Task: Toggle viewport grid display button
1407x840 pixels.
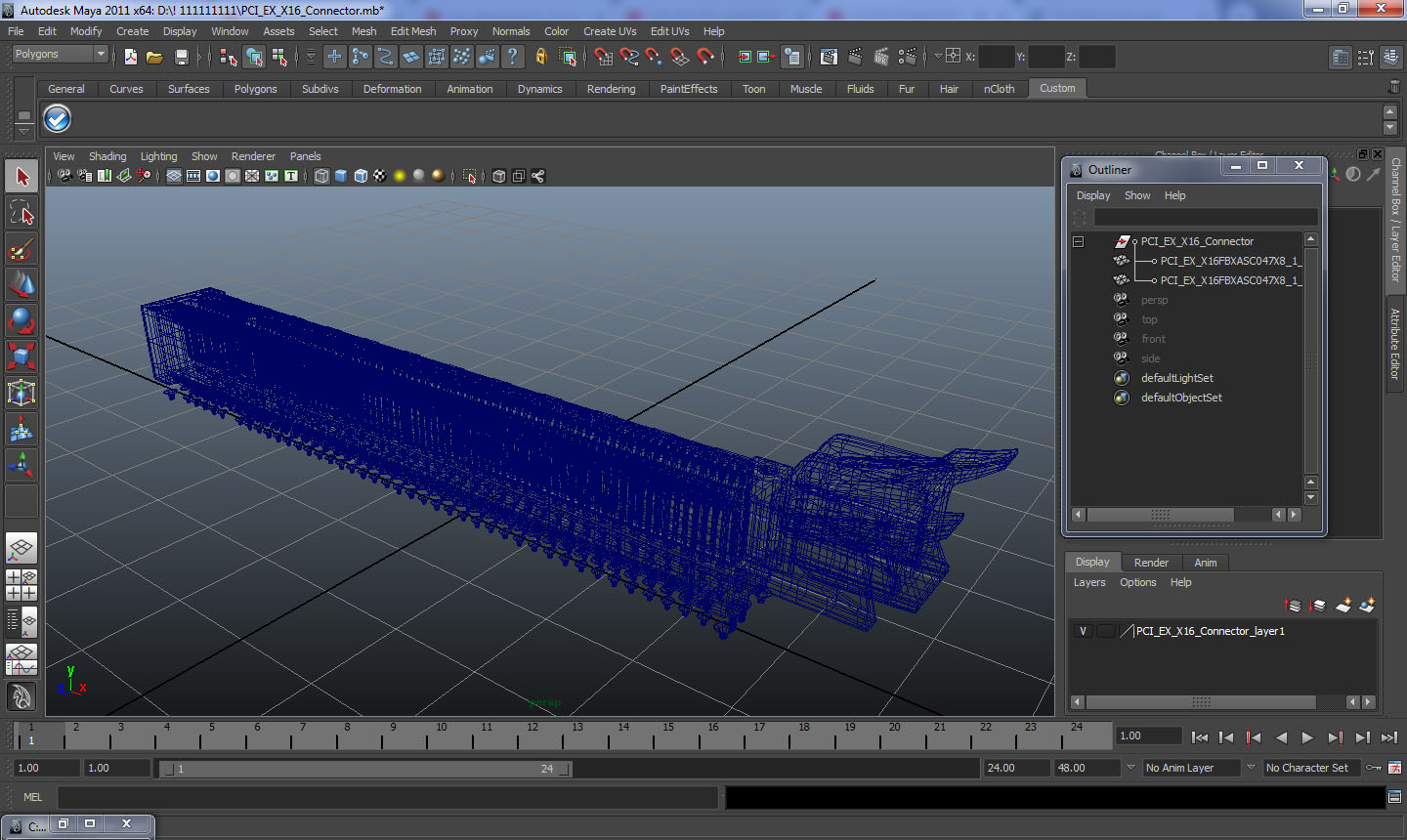Action: coord(174,176)
